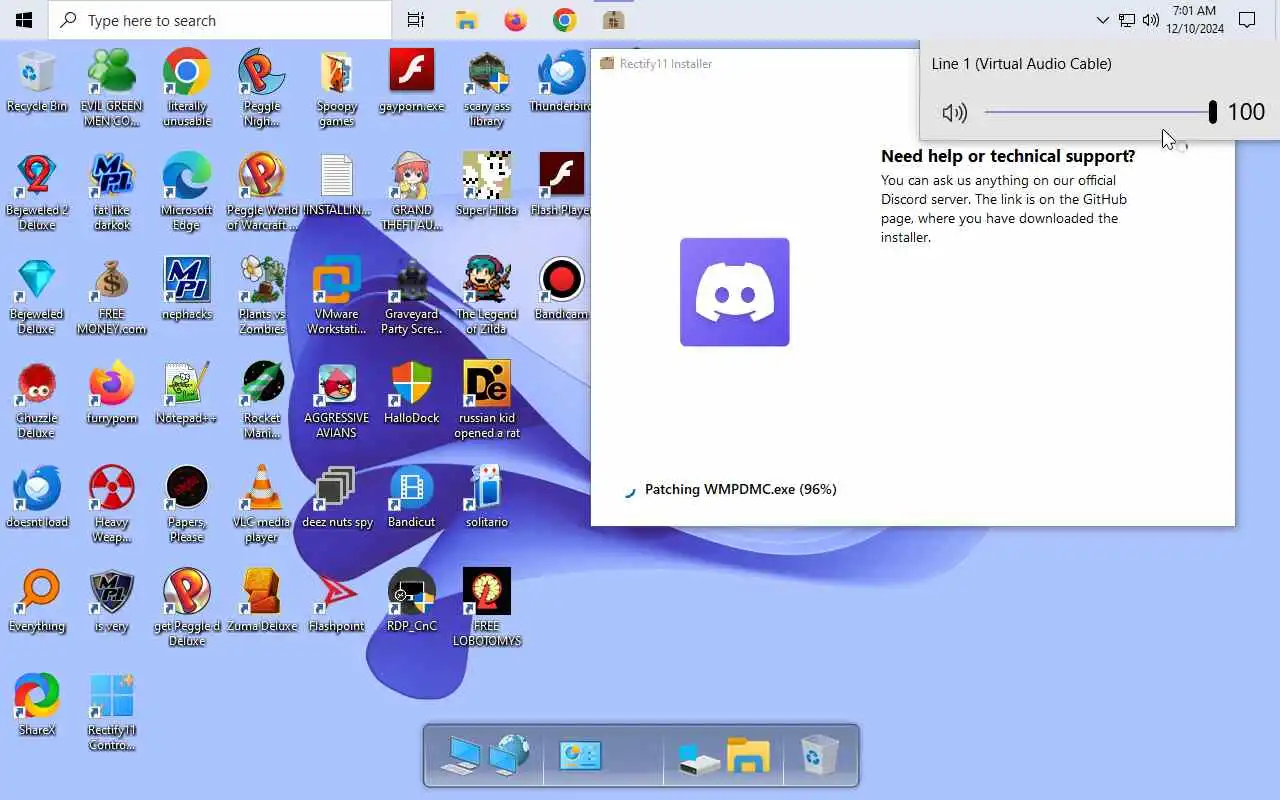Open the Spoopy games folder

337,88
